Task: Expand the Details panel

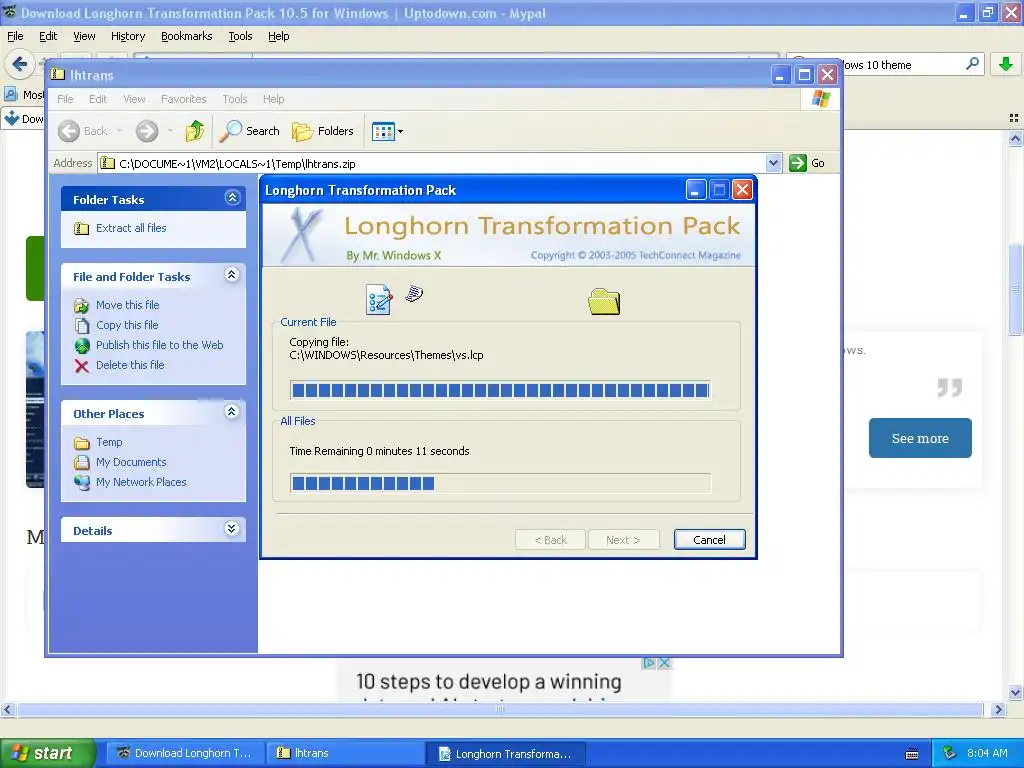Action: [x=231, y=529]
